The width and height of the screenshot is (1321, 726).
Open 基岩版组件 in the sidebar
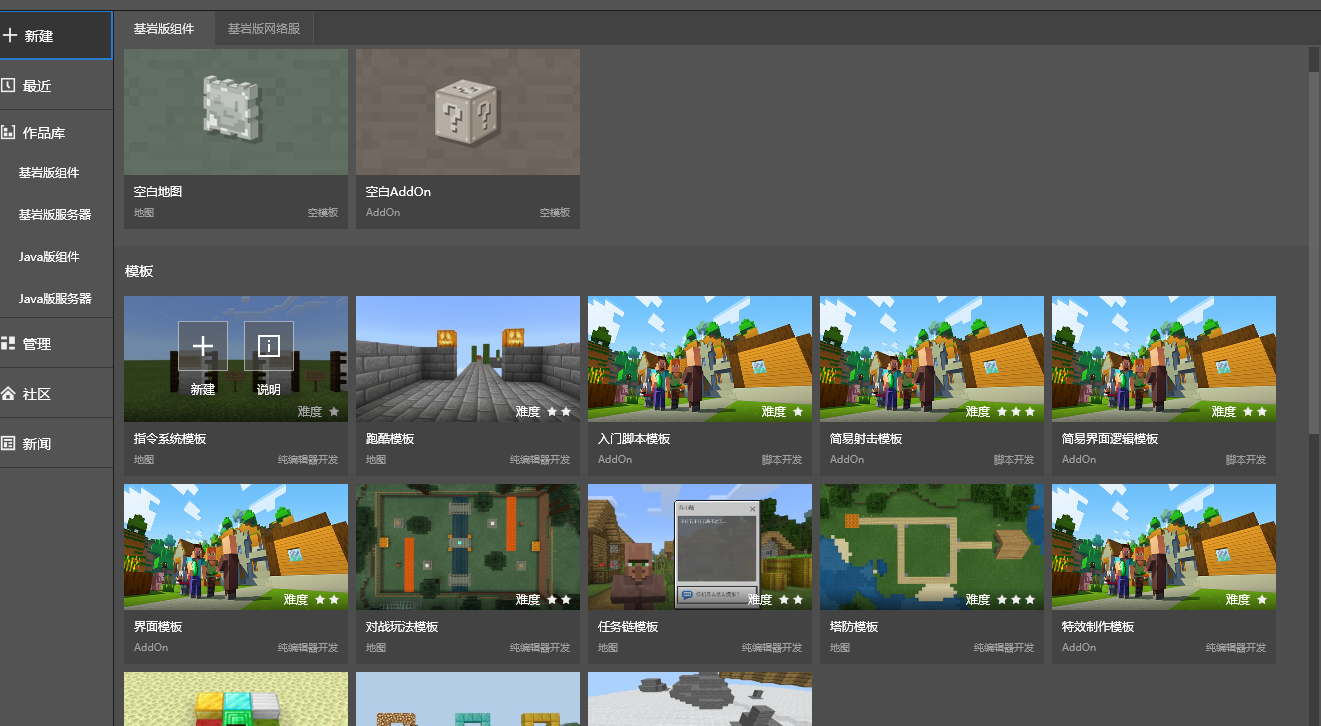click(x=49, y=172)
